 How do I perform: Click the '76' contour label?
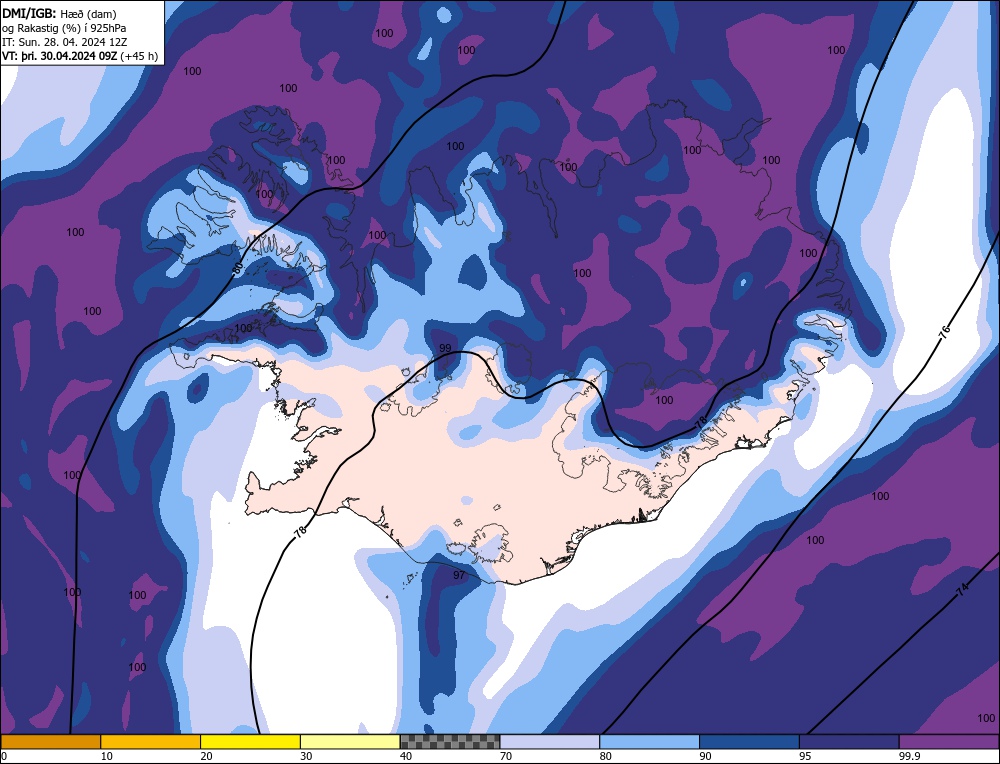[945, 330]
